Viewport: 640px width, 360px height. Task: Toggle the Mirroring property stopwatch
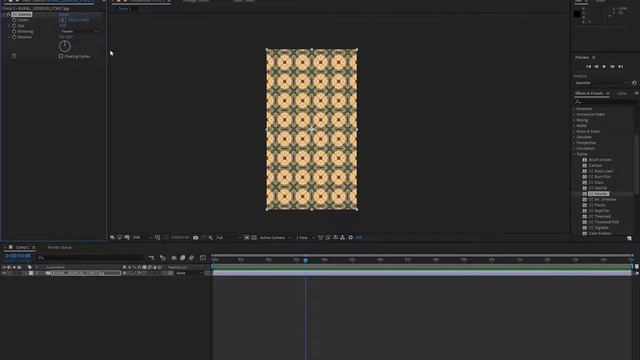[14, 31]
